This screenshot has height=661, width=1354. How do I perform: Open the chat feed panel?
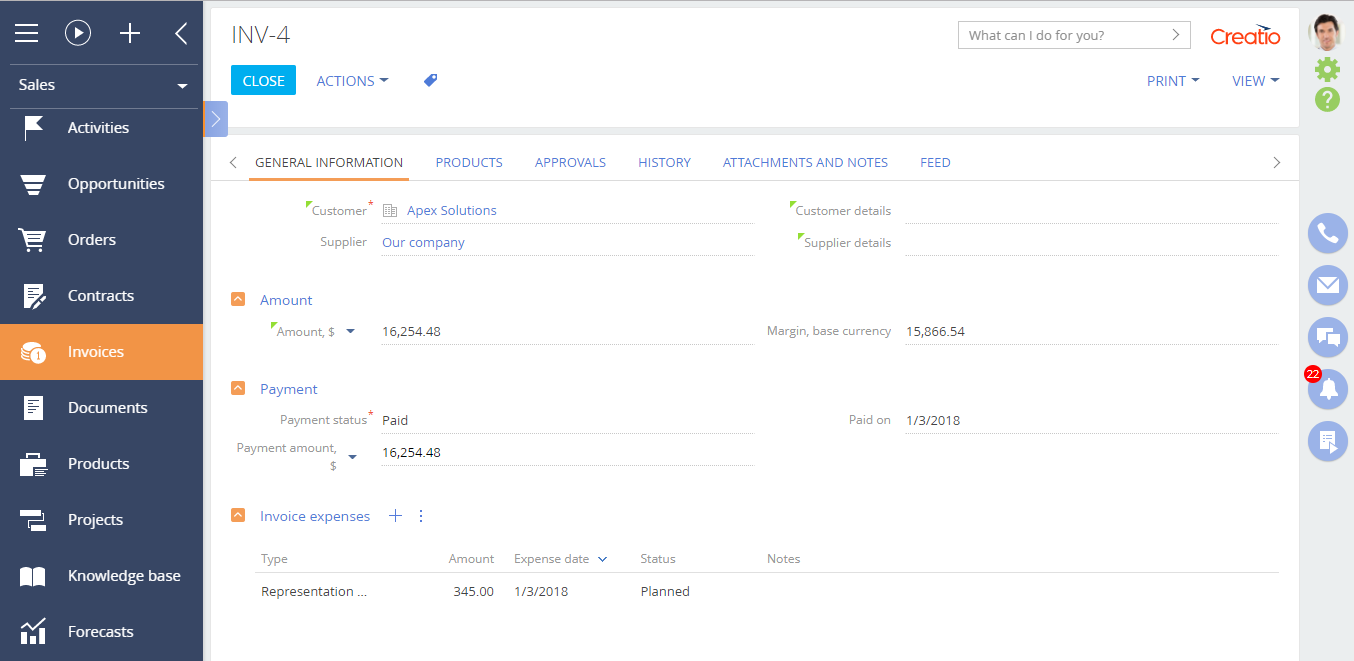pos(1328,338)
